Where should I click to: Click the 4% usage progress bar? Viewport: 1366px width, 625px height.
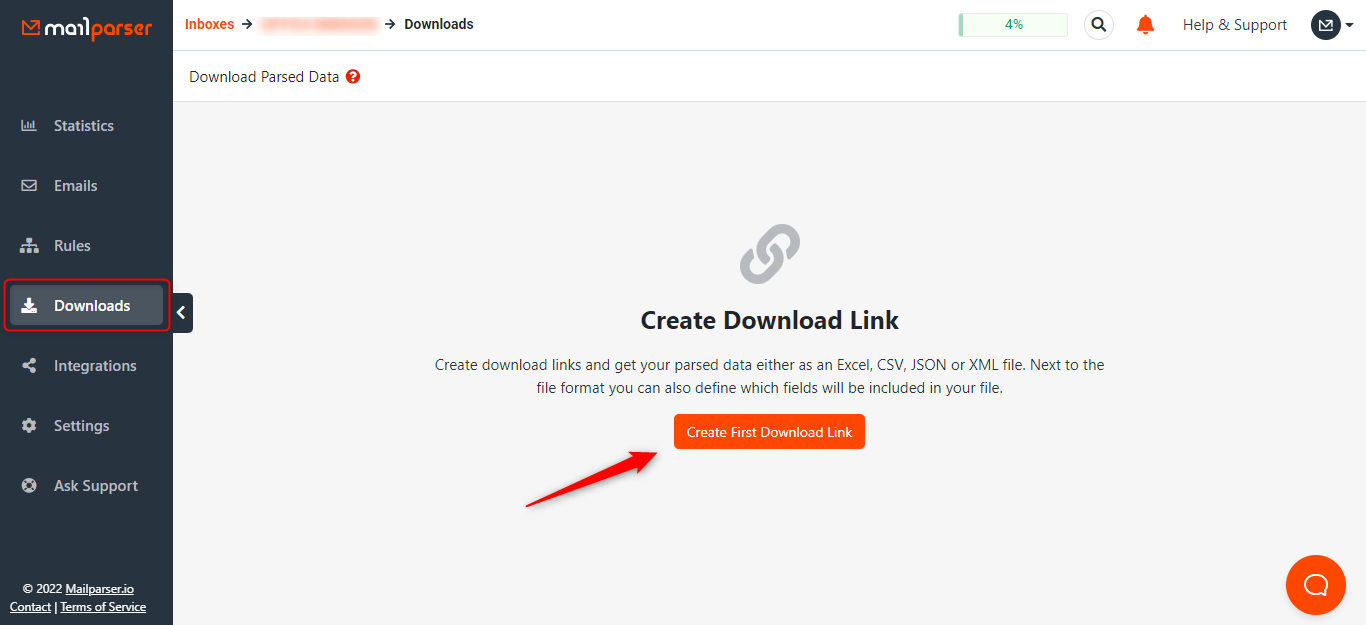(x=1013, y=25)
